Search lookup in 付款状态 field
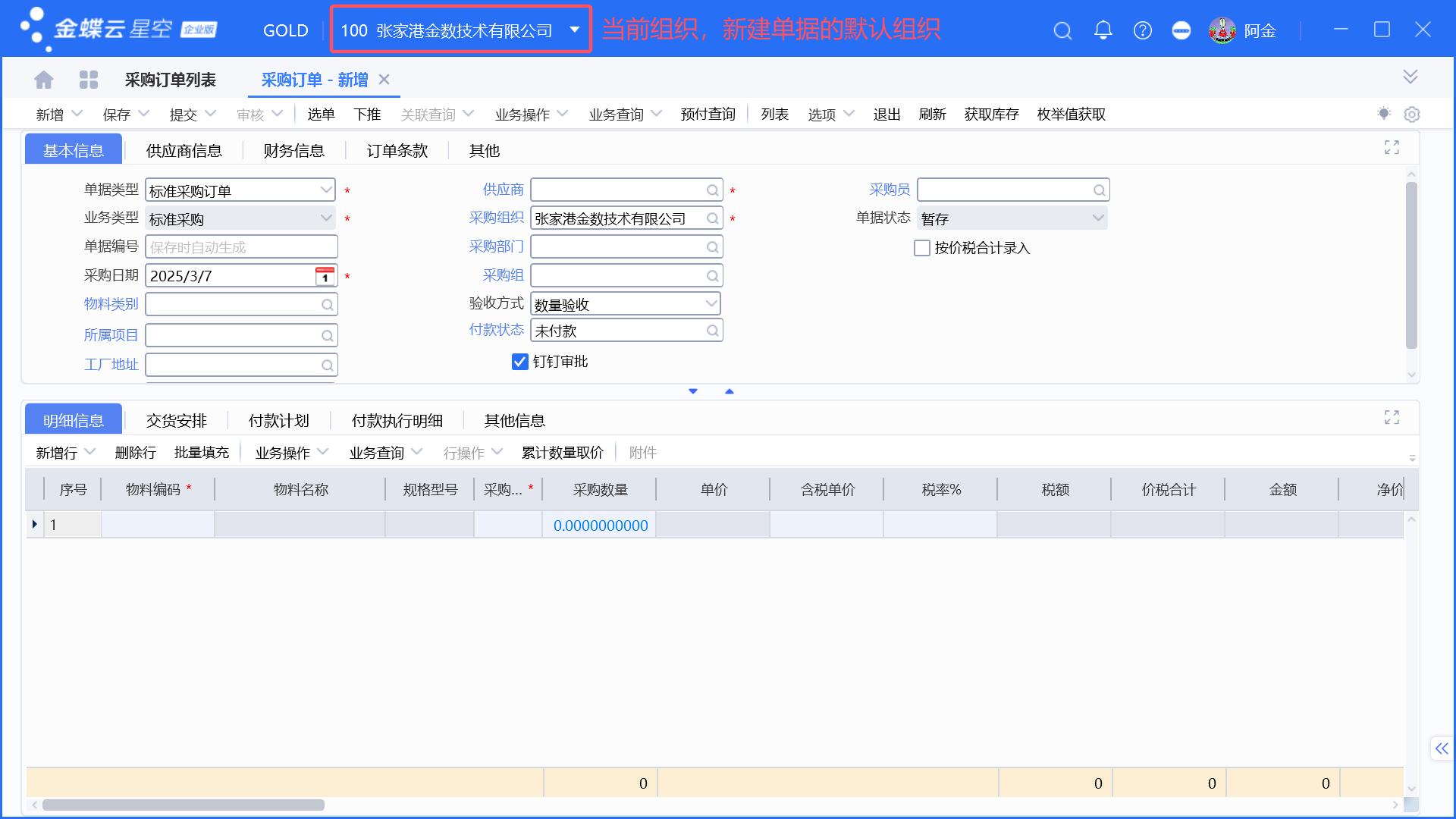This screenshot has height=819, width=1456. [x=712, y=331]
